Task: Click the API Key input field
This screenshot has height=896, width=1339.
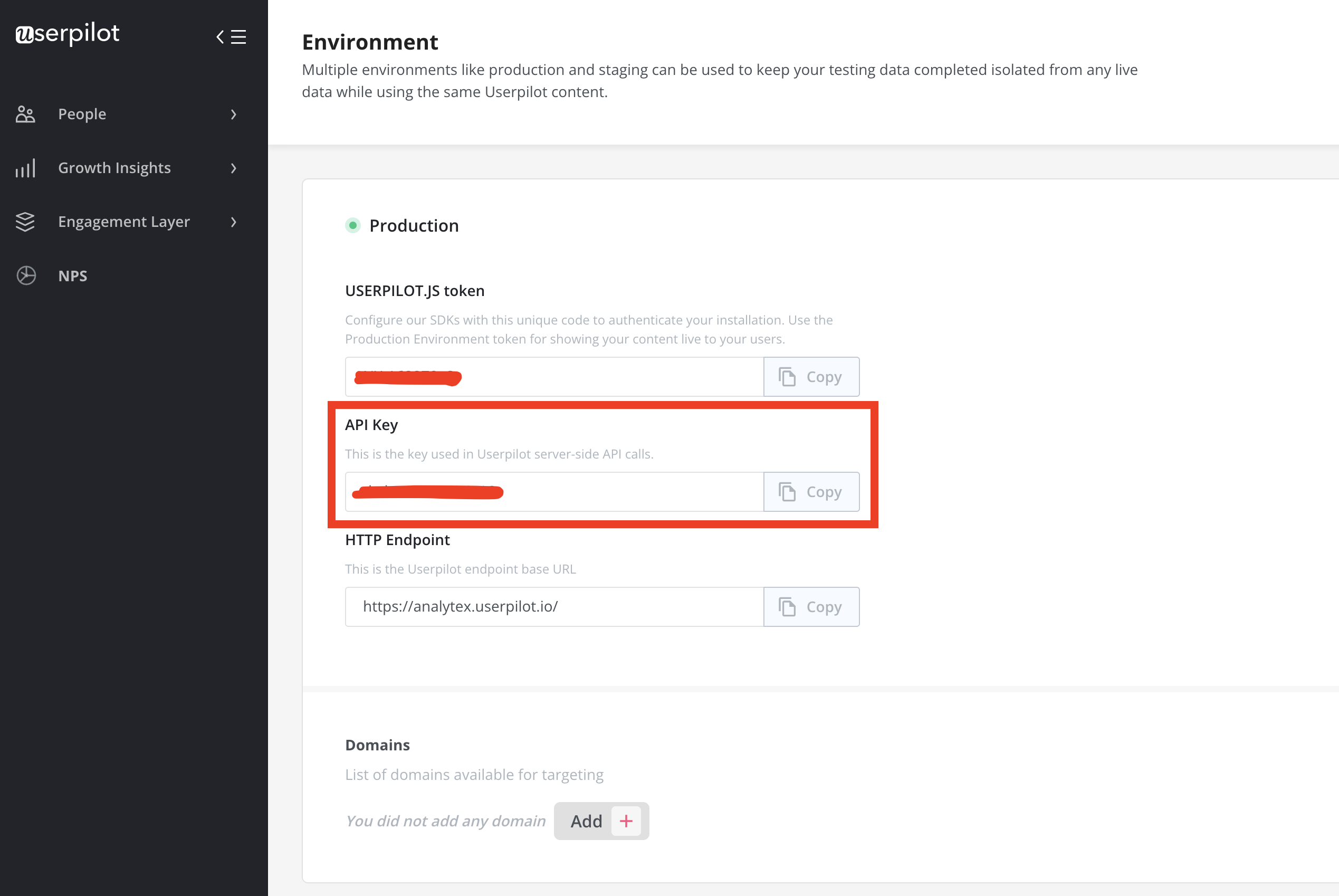Action: click(x=628, y=492)
